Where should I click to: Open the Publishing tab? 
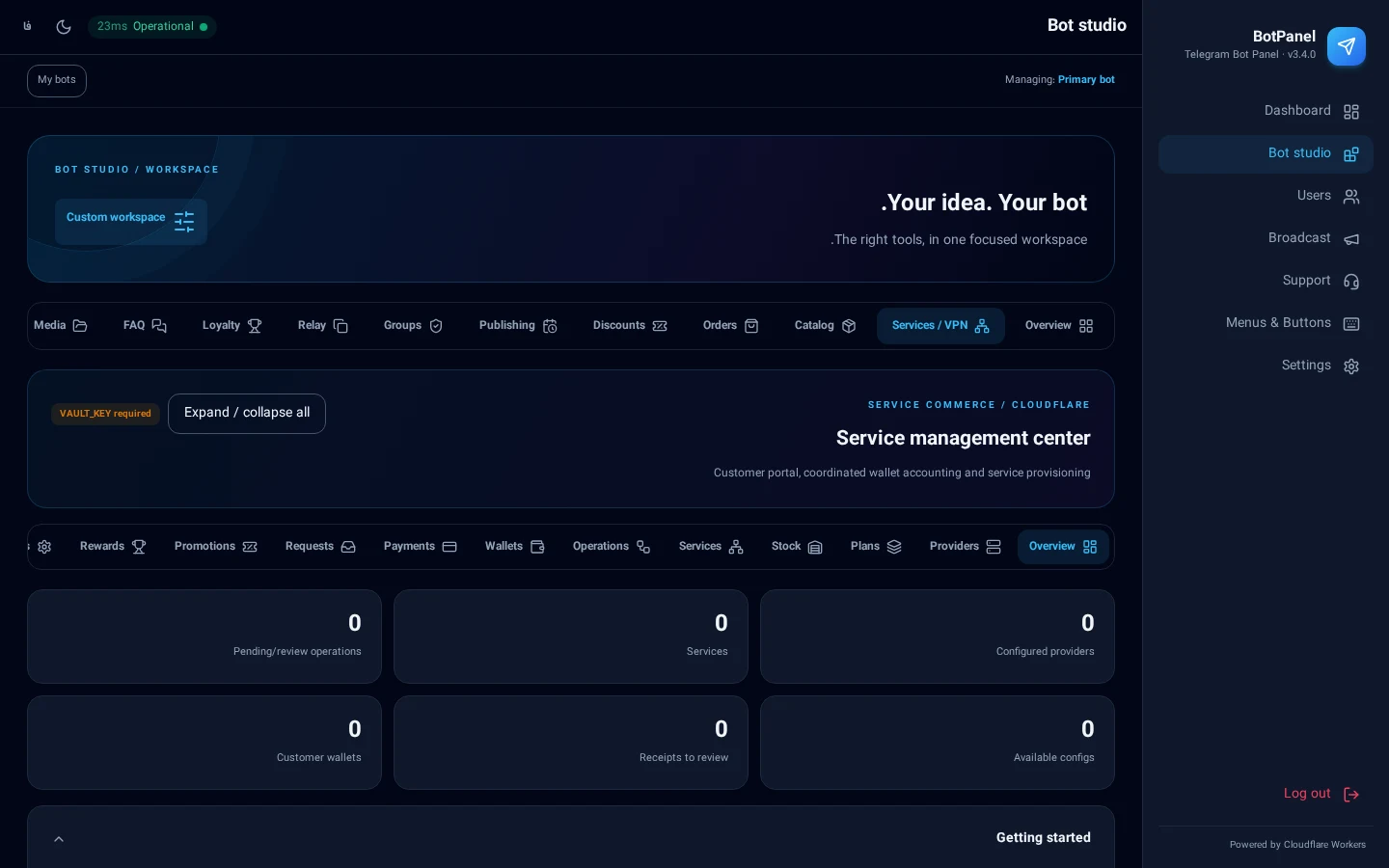(x=518, y=326)
